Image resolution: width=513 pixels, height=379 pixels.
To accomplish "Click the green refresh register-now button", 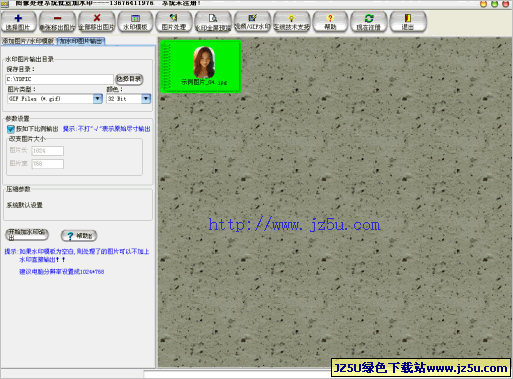I will tap(369, 22).
